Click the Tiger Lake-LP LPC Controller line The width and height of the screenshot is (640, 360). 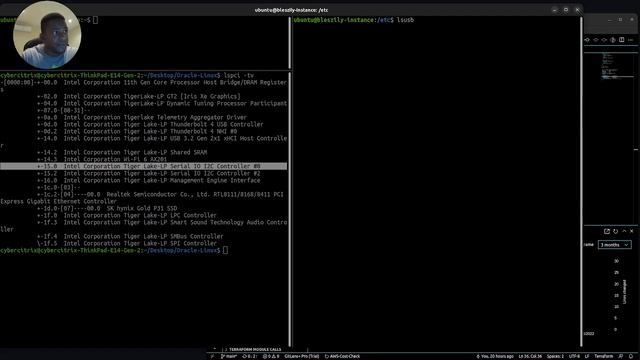pyautogui.click(x=127, y=215)
